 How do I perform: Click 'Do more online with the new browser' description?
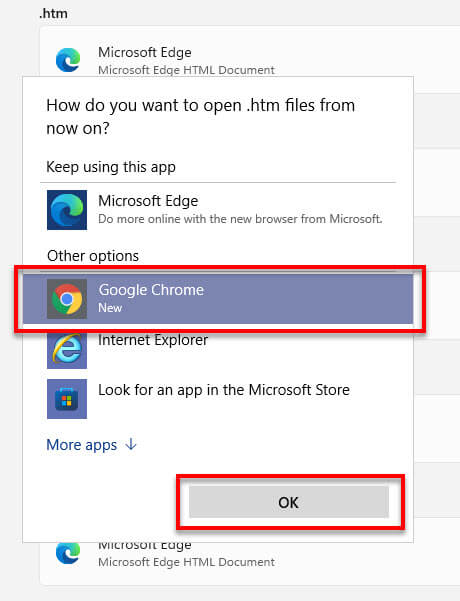240,219
